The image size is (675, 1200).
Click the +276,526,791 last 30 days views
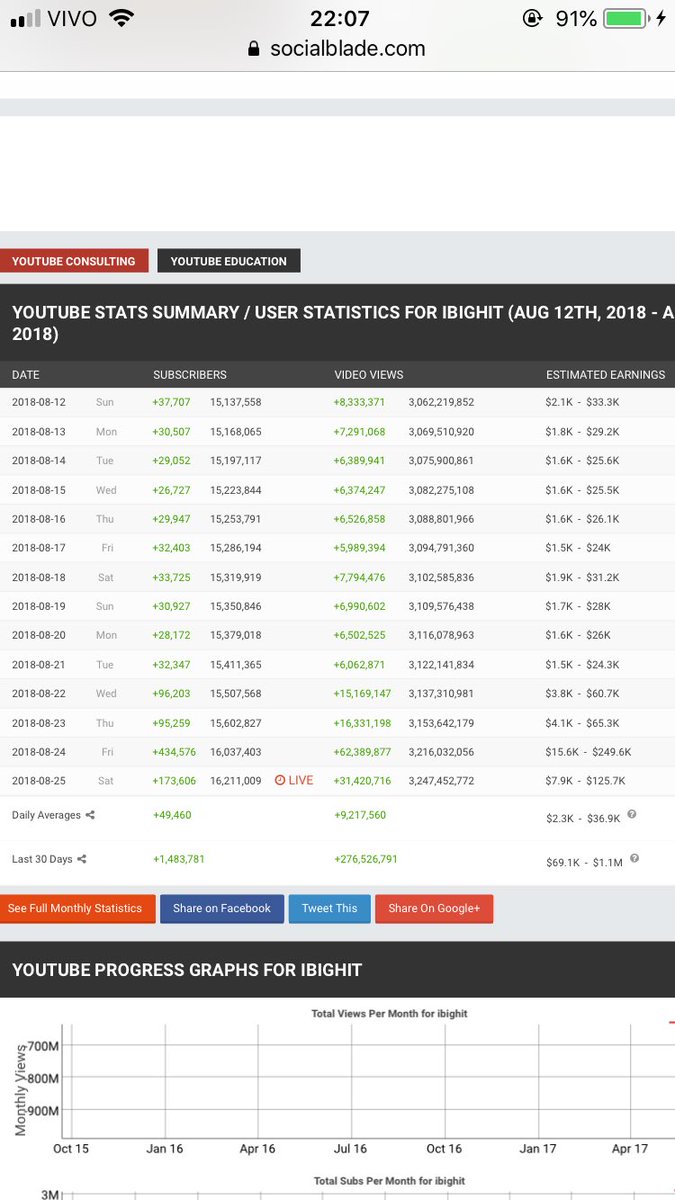click(366, 859)
